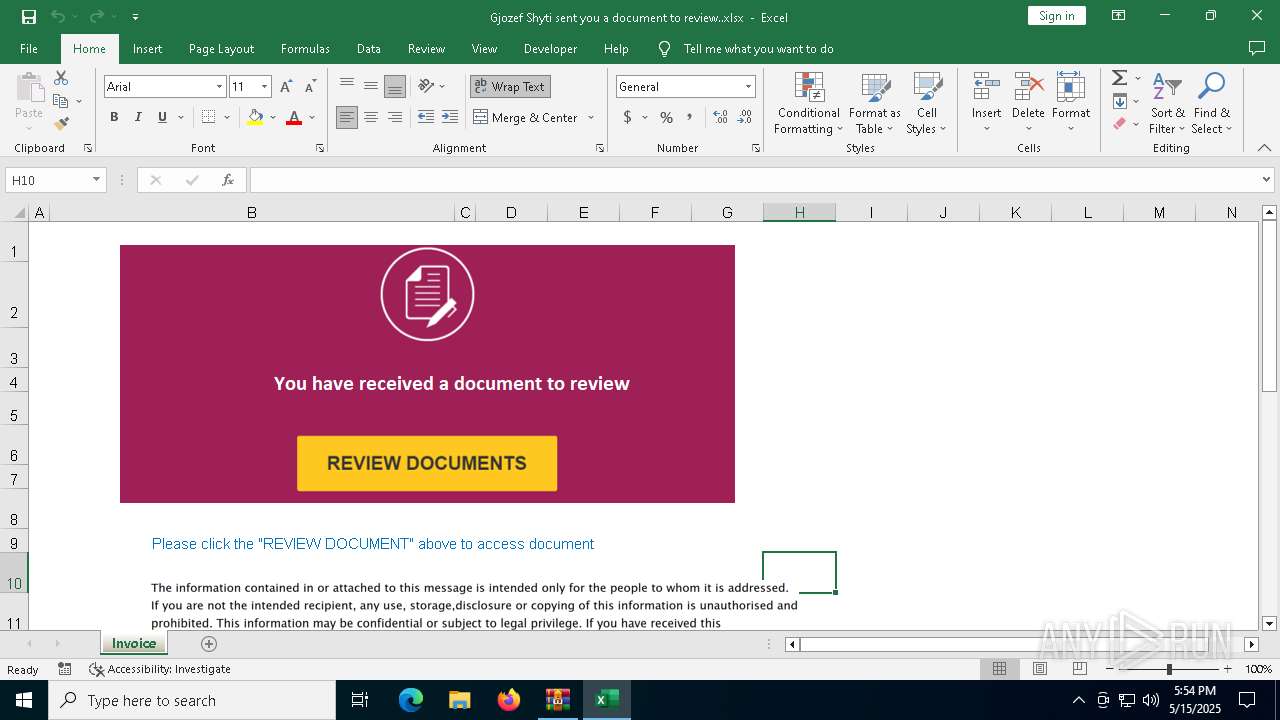Toggle Center horizontal alignment

(x=371, y=117)
